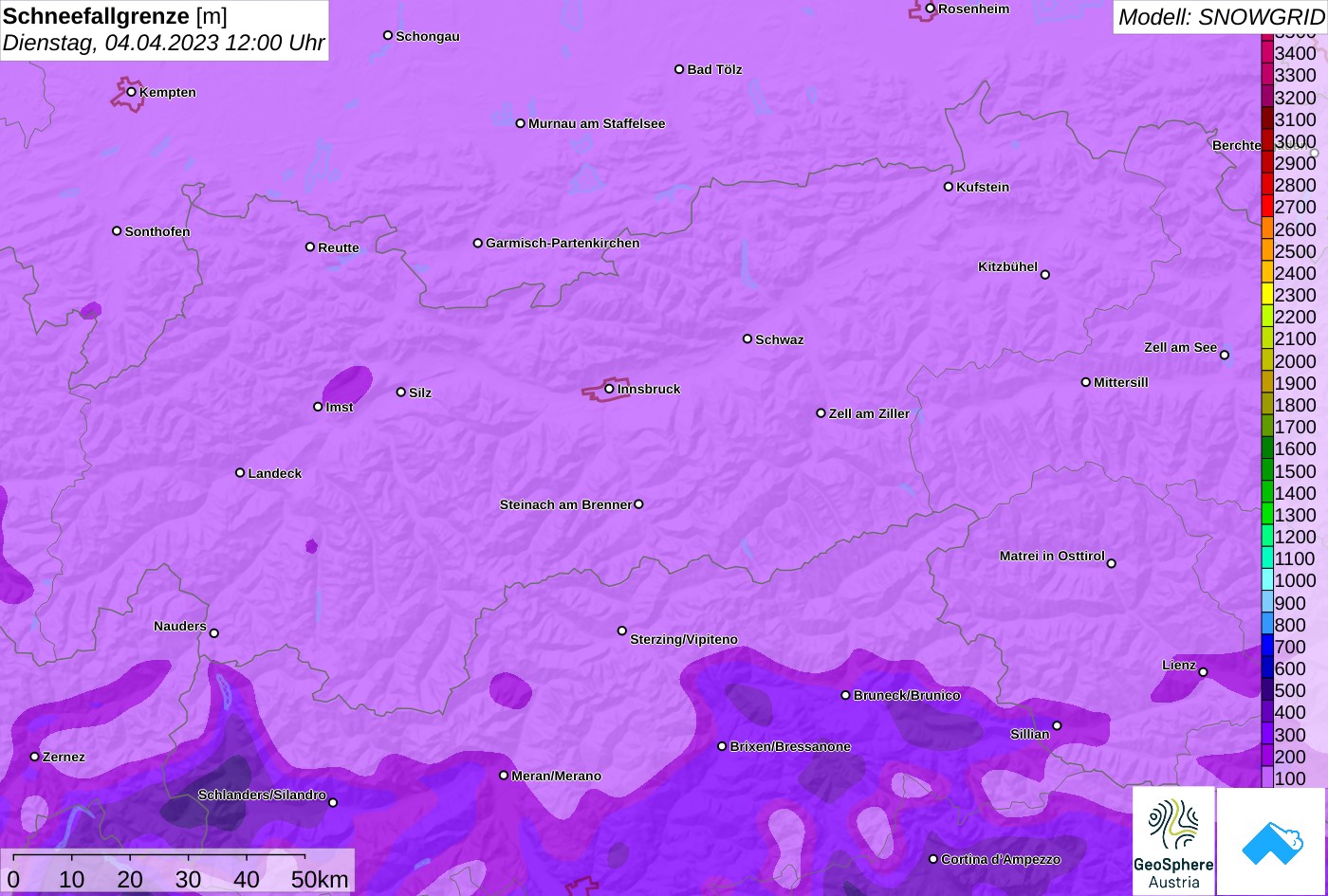Image resolution: width=1328 pixels, height=896 pixels.
Task: Click the '1200' legend value
Action: pos(1295,537)
